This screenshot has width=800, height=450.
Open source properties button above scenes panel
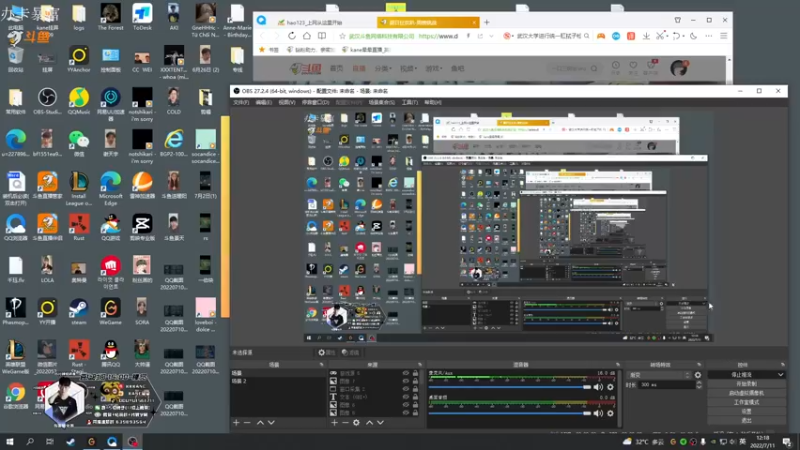coord(326,353)
